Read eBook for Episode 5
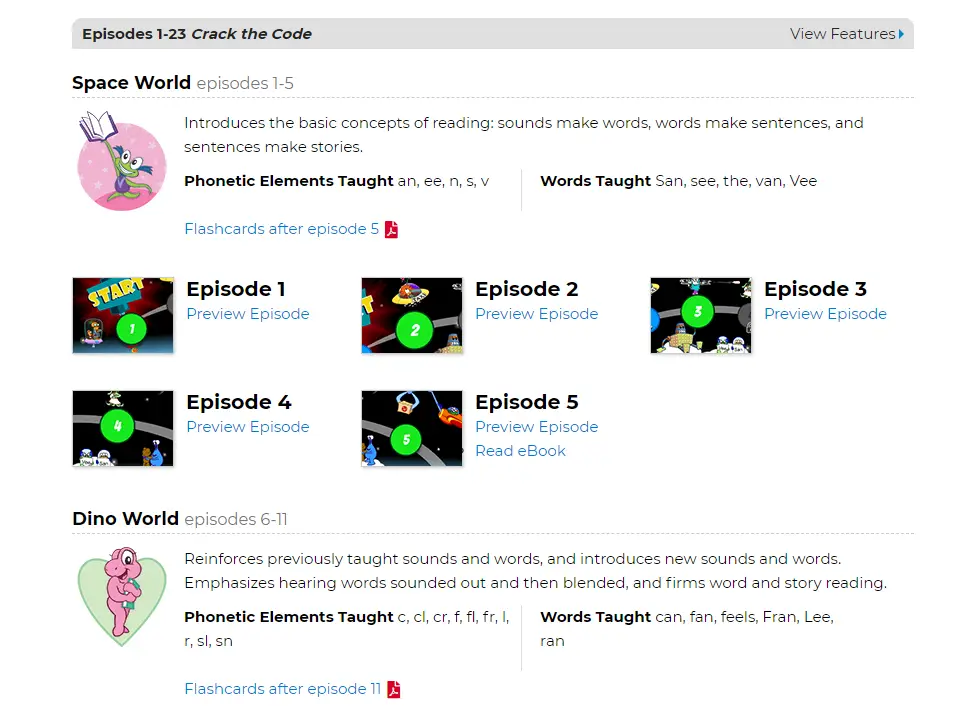 tap(521, 451)
